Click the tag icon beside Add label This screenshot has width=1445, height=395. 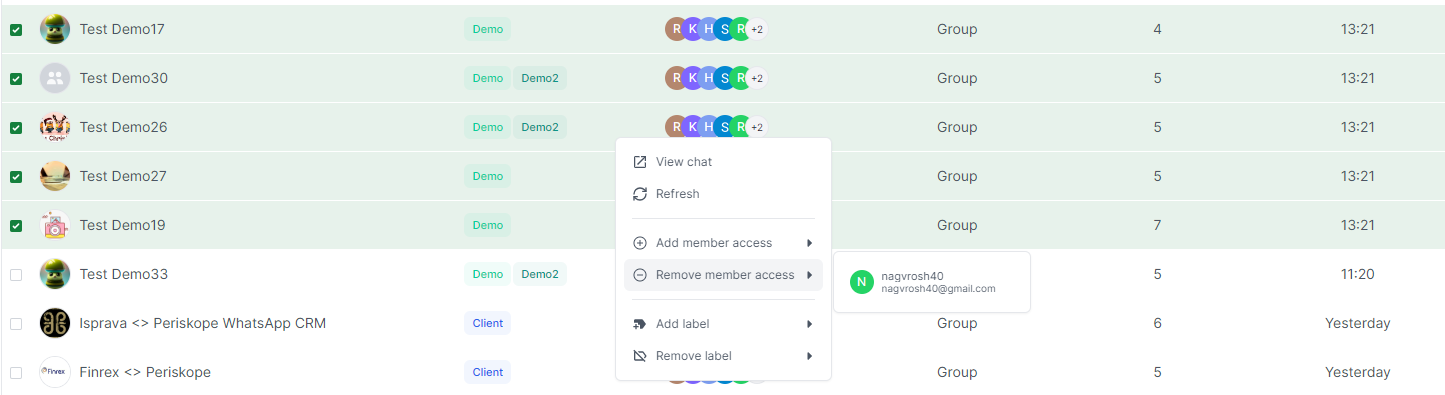click(x=640, y=324)
